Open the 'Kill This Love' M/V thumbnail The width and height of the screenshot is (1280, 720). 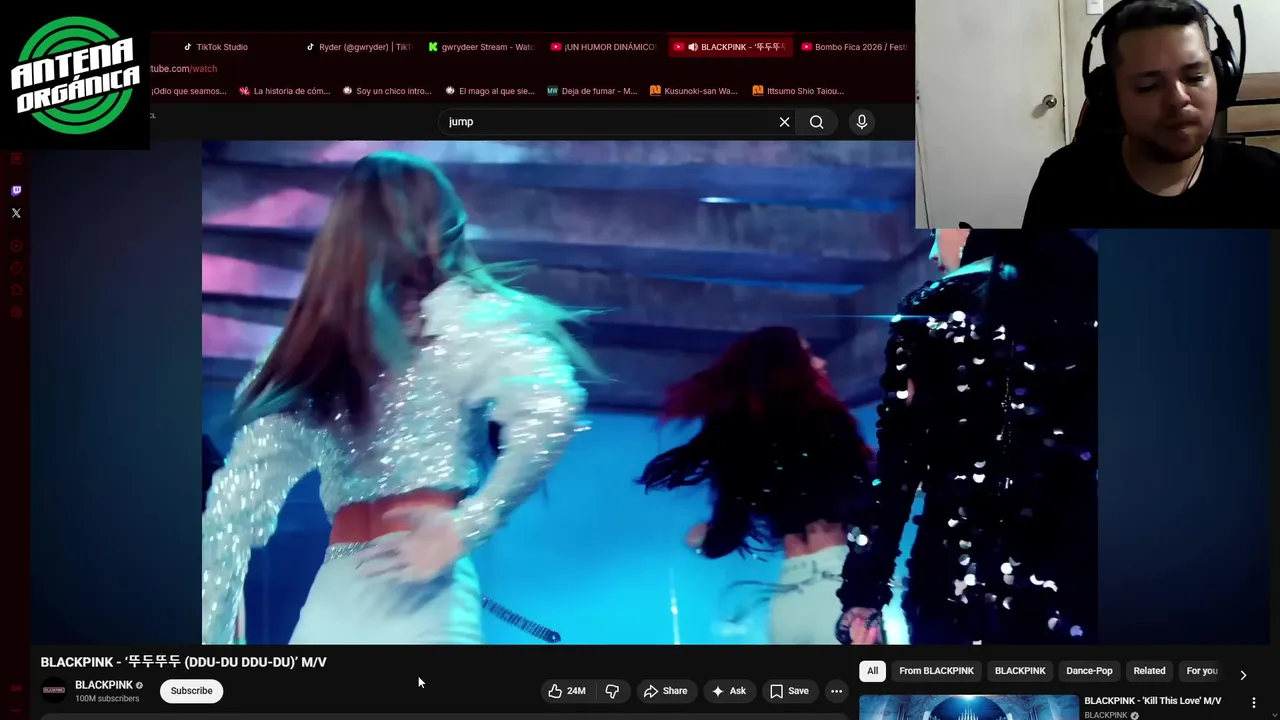[968, 707]
